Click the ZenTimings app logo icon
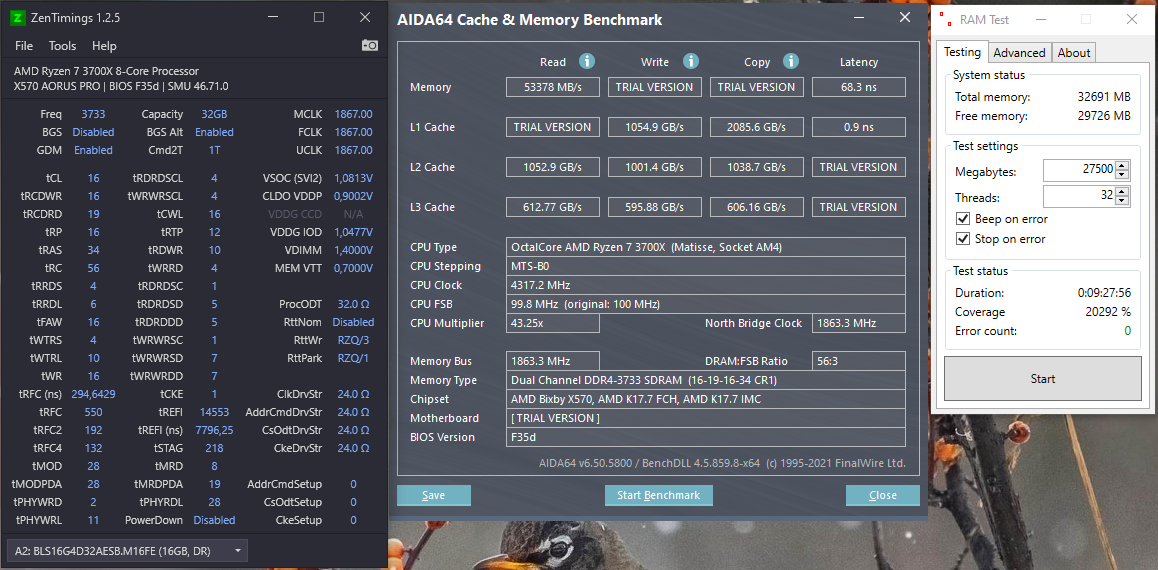 coord(17,18)
